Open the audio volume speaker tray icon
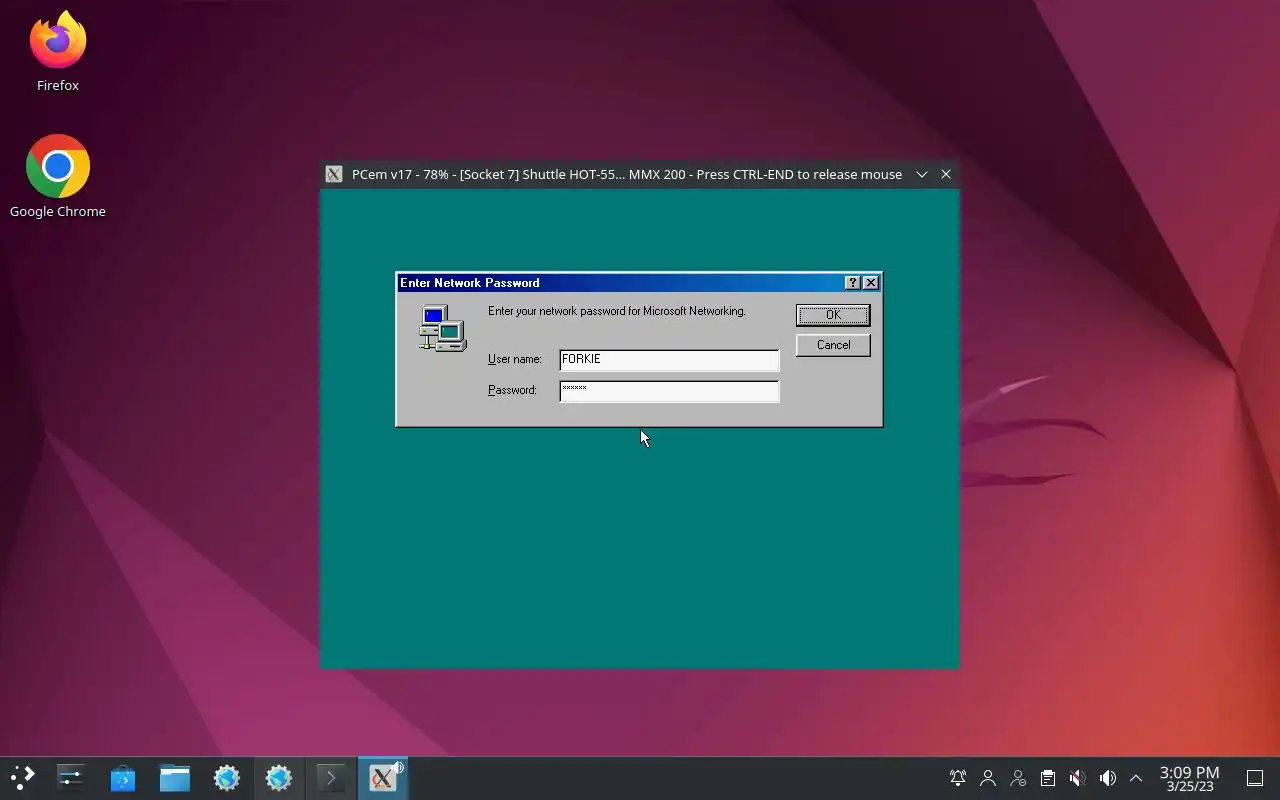 pos(1107,778)
